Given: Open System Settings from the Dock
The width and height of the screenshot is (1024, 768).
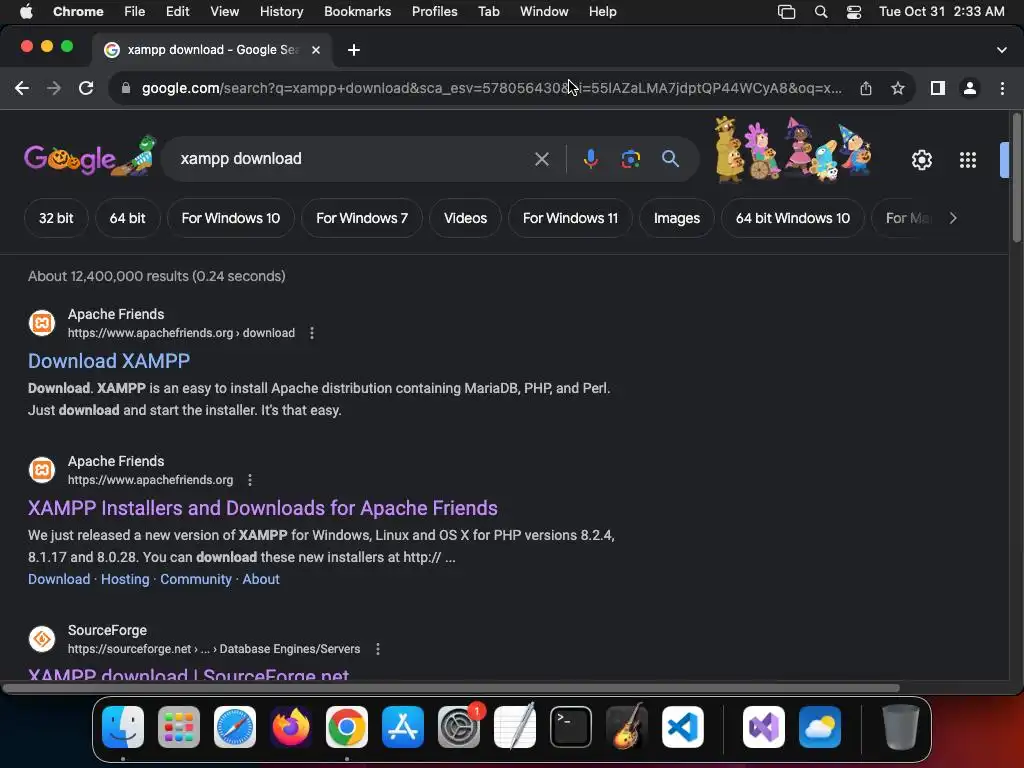Looking at the screenshot, I should [459, 727].
